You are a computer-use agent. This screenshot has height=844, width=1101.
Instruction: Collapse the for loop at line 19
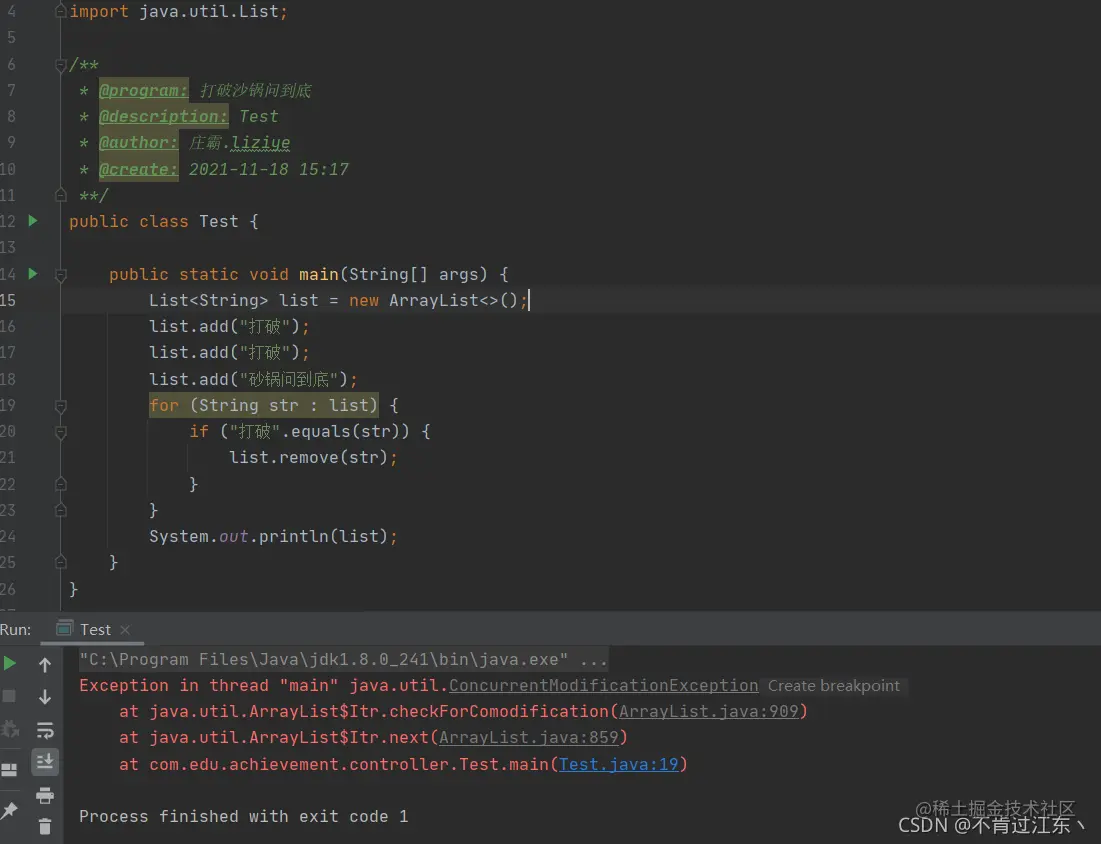tap(61, 406)
